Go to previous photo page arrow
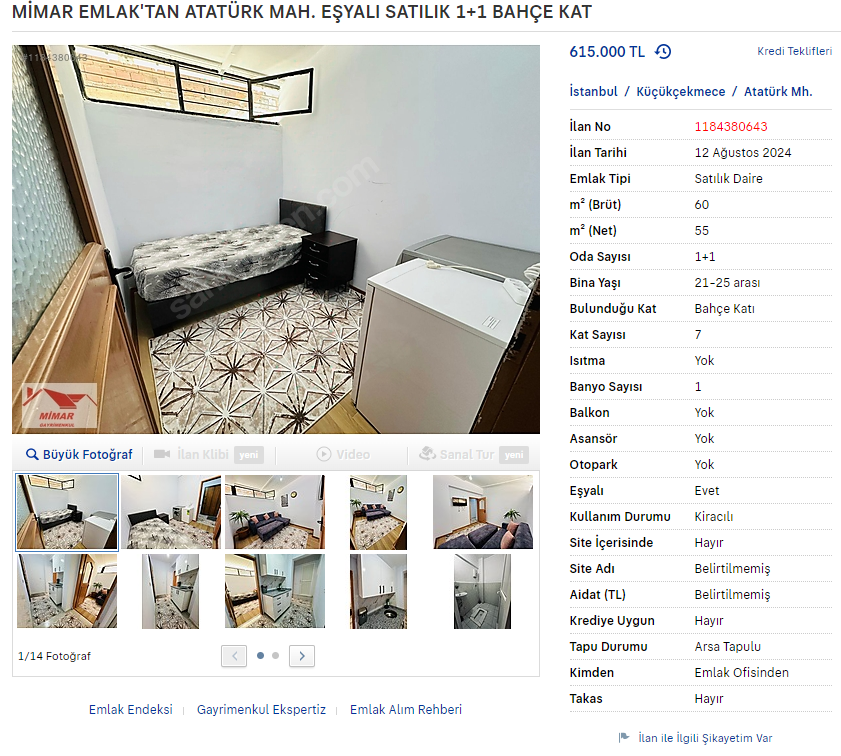Image resolution: width=841 pixels, height=756 pixels. (x=234, y=656)
